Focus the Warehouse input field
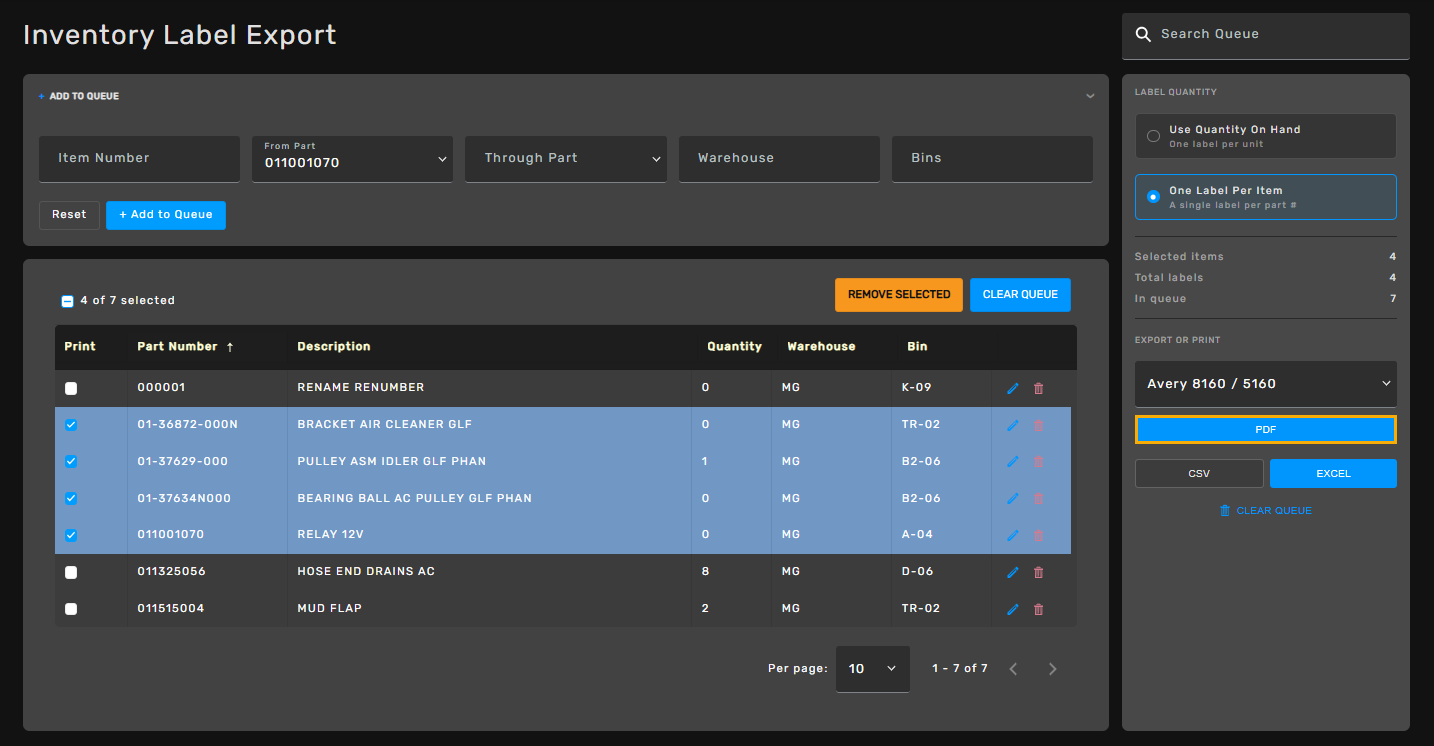Screen dimensions: 1434x746 779,159
